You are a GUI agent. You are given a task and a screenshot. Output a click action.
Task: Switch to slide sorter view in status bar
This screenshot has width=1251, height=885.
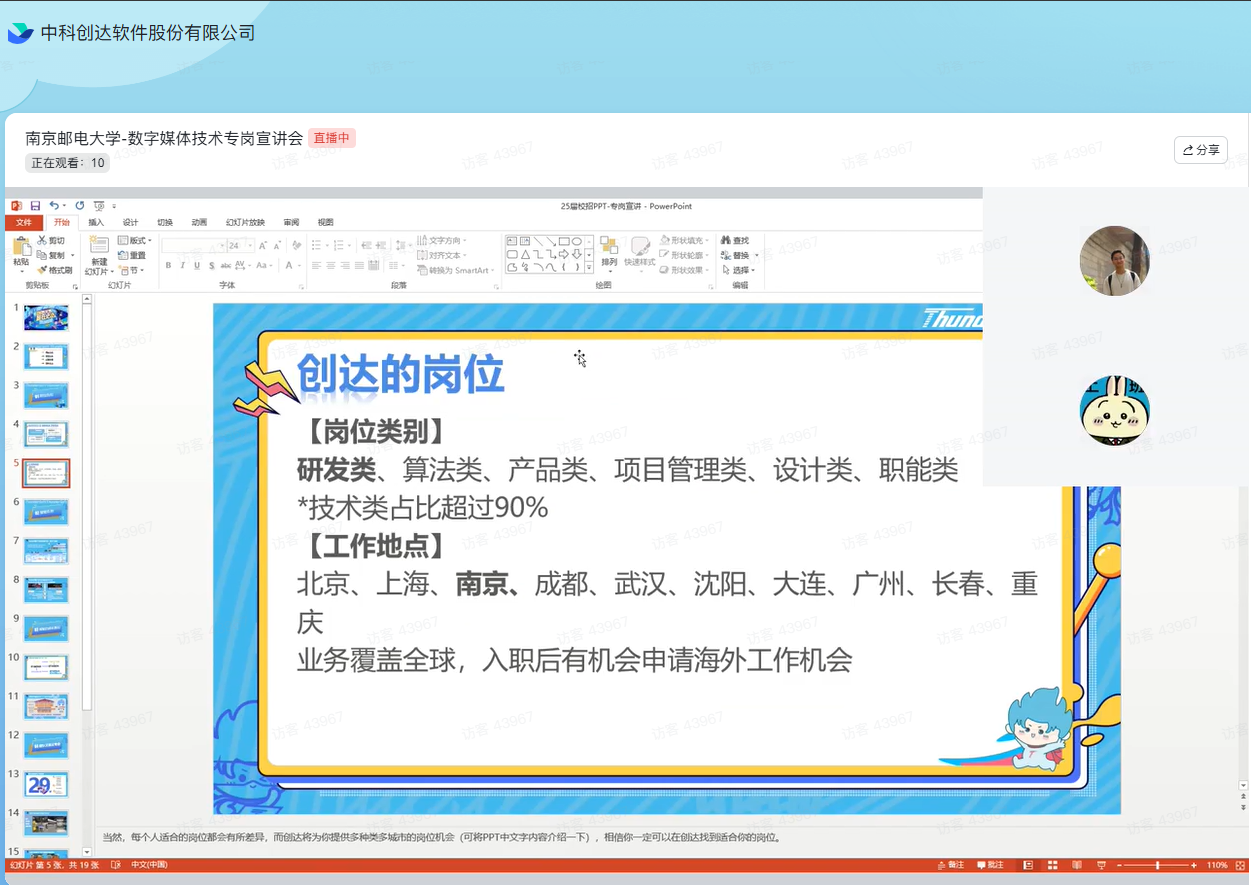point(1052,865)
